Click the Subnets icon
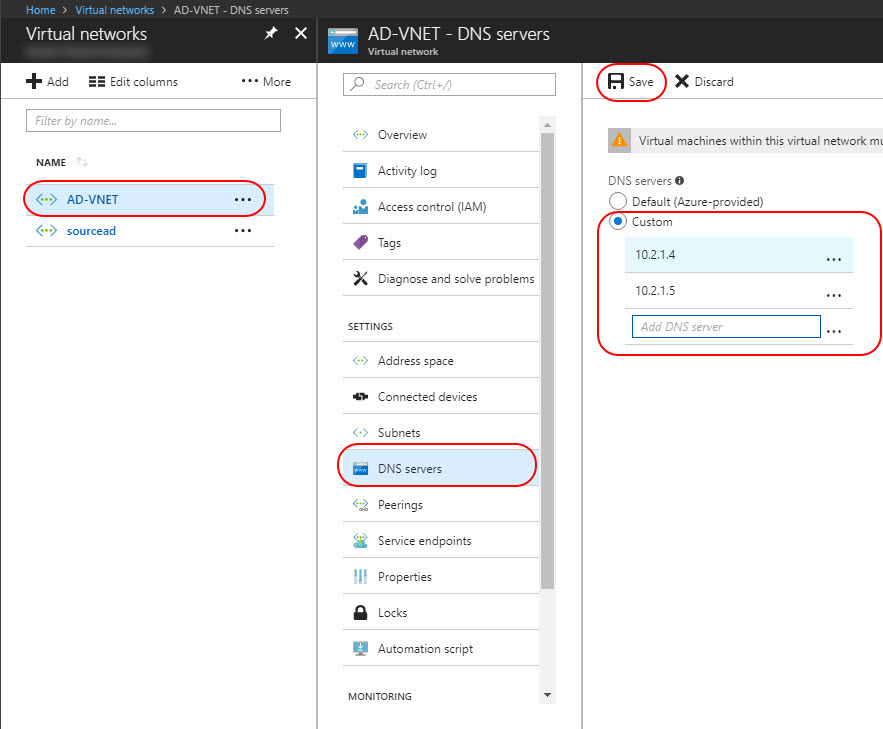 coord(360,433)
